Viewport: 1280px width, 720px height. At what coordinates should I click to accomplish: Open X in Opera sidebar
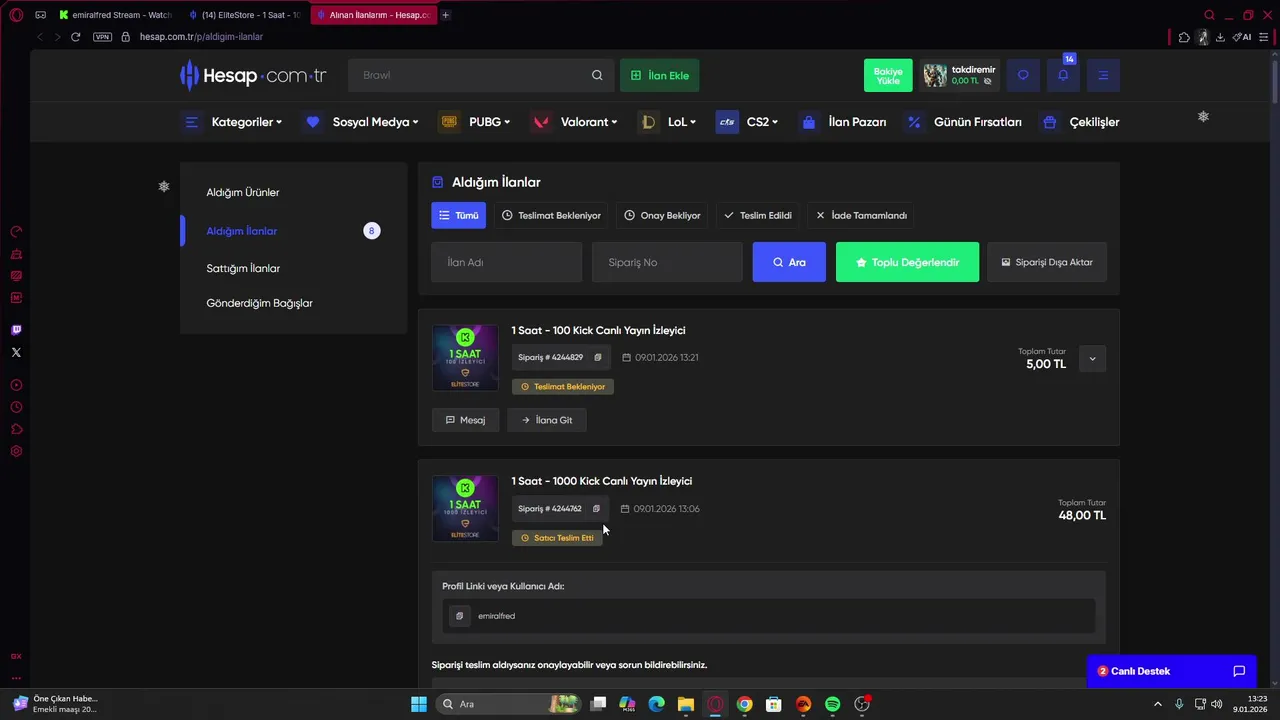[16, 352]
